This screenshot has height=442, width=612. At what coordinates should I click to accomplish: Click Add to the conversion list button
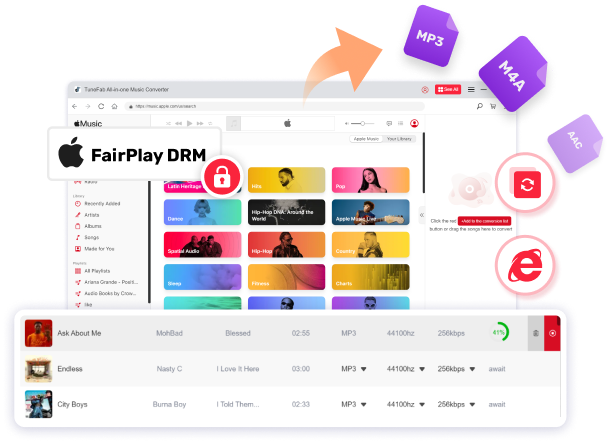(484, 221)
